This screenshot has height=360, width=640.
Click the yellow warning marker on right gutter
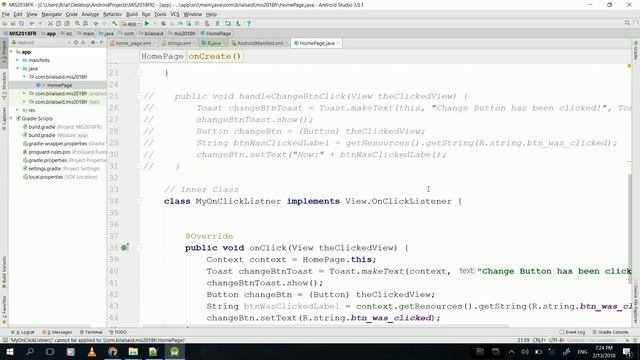click(629, 66)
